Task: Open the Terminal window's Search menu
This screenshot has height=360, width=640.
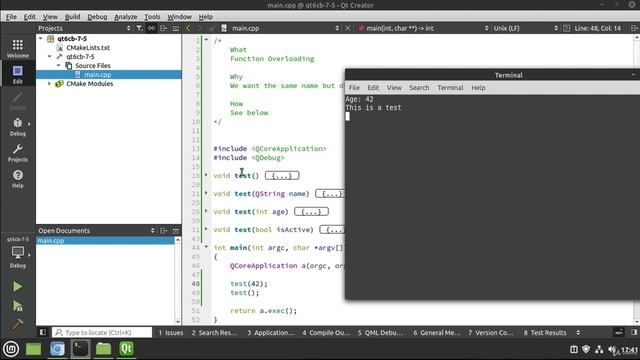Action: click(419, 88)
